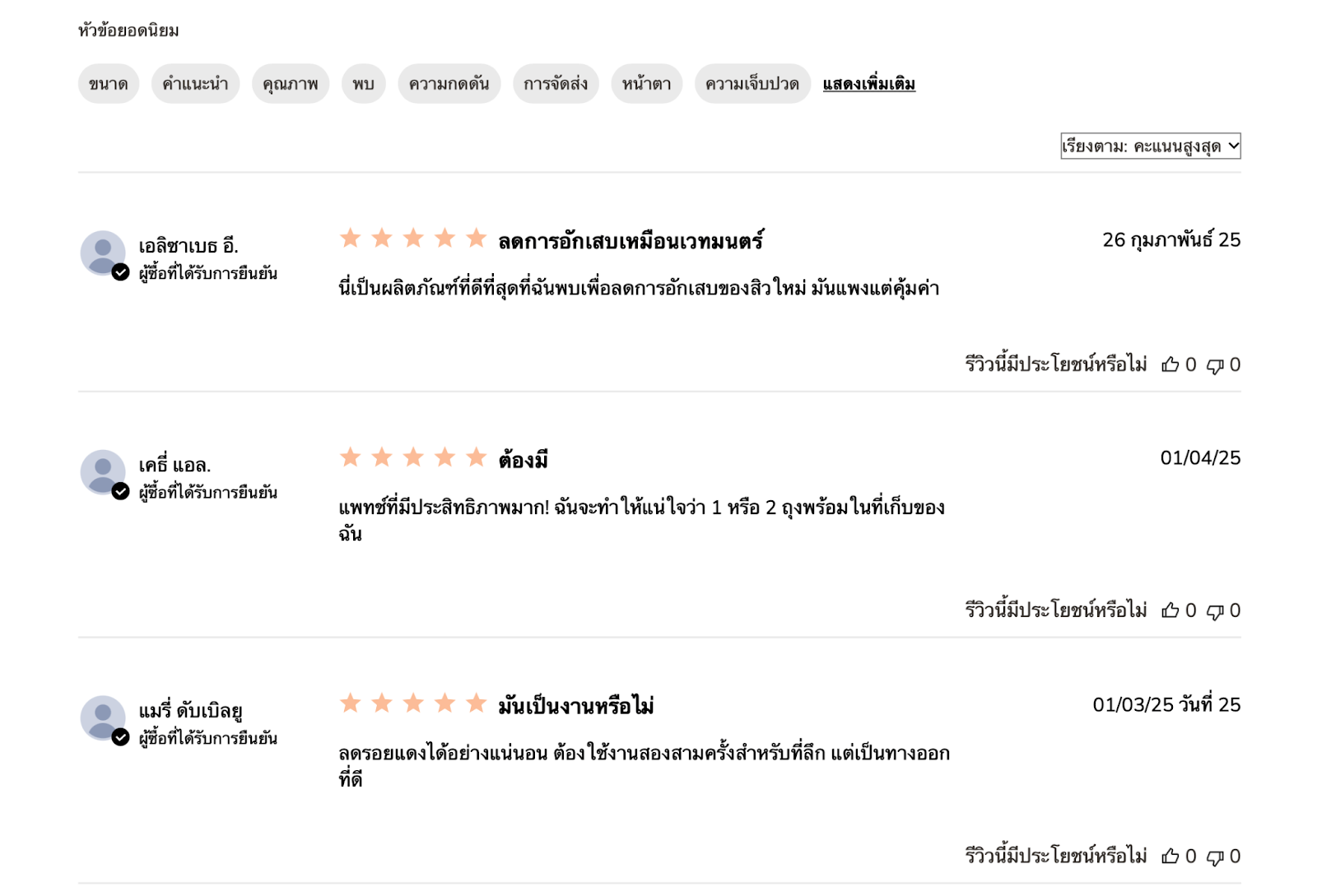
Task: Click เคธี่ แอล. profile avatar
Action: tap(103, 471)
